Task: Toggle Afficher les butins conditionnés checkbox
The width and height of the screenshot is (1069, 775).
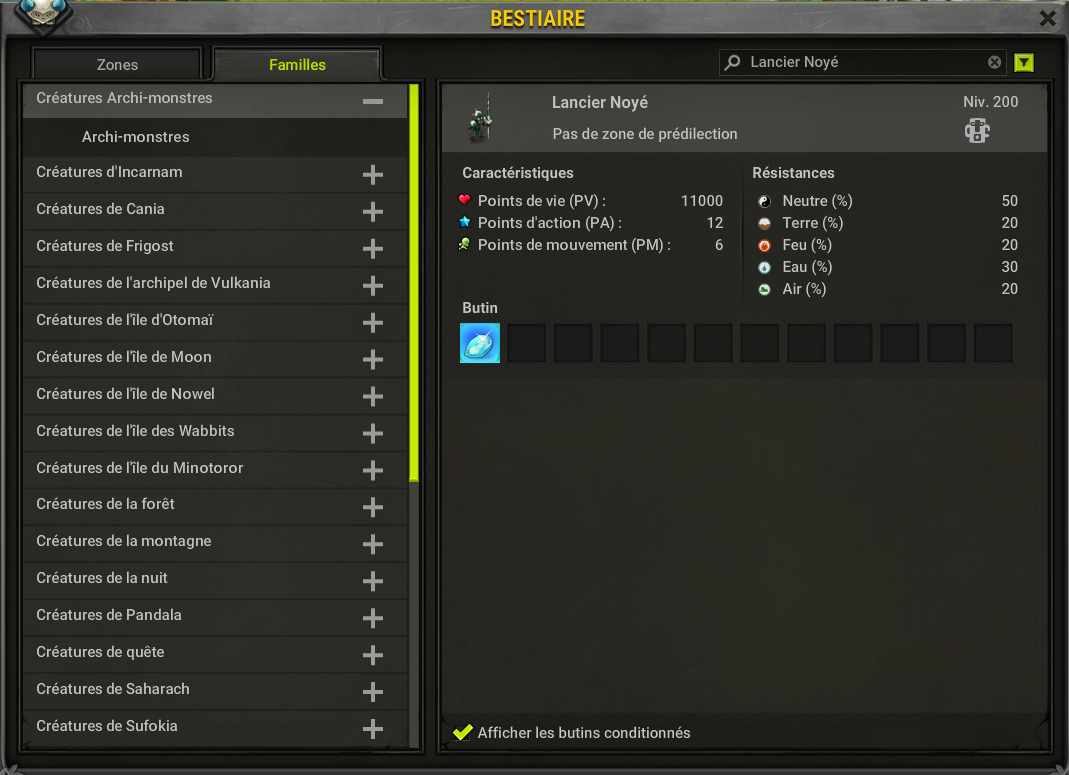Action: (463, 733)
